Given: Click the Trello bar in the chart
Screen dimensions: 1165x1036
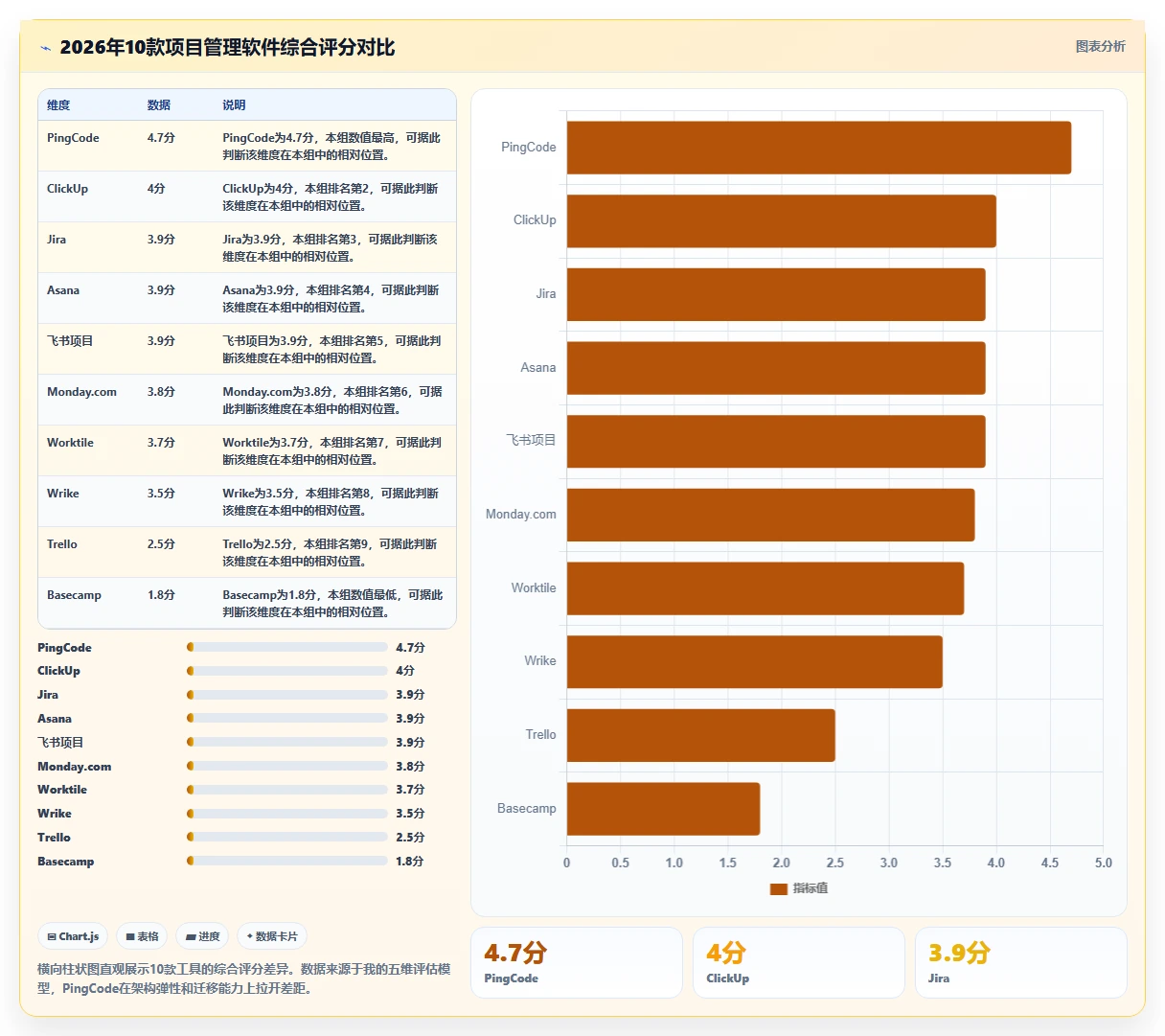Looking at the screenshot, I should point(701,735).
